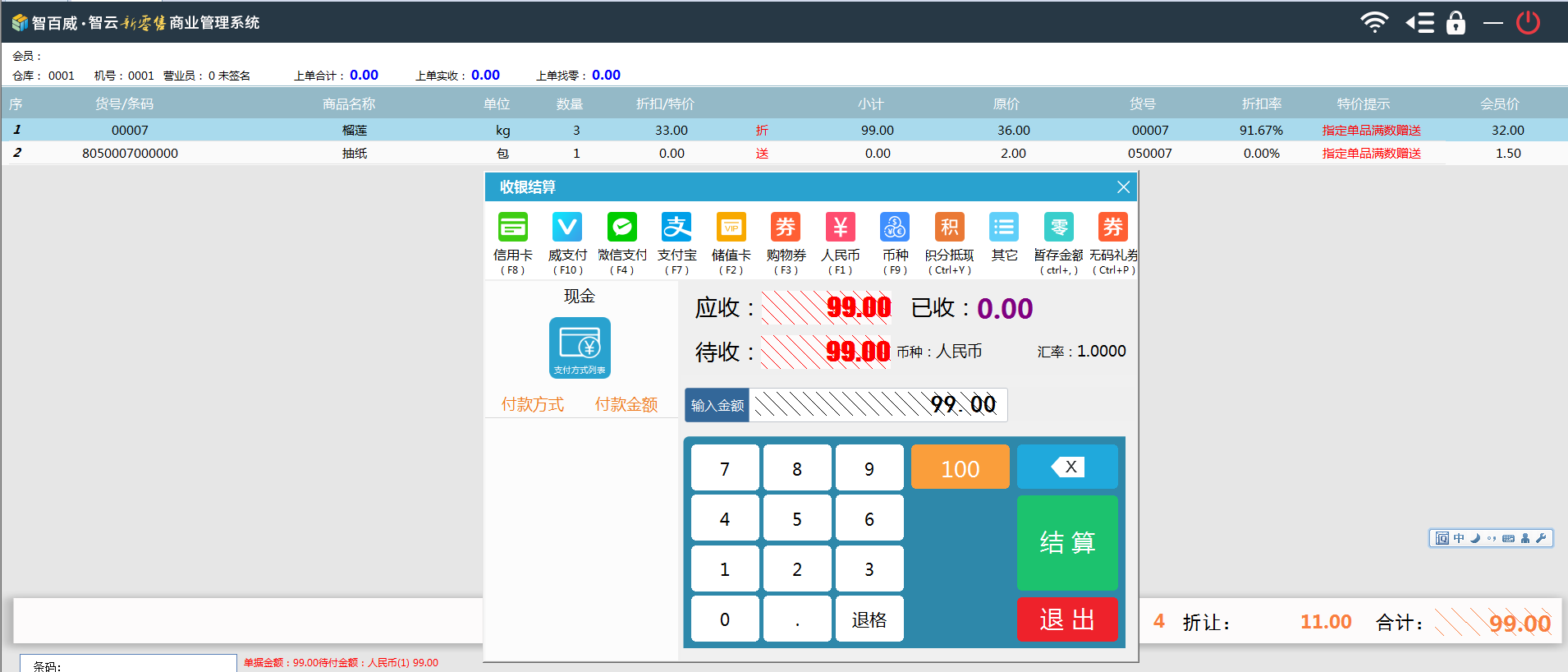Pay with 支付宝 Alipay icon
Image resolution: width=1568 pixels, height=672 pixels.
coord(676,228)
